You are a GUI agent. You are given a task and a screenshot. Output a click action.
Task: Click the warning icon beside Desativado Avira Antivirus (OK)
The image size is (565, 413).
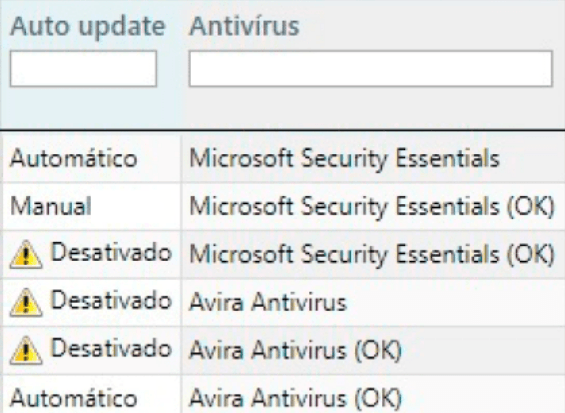[26, 351]
